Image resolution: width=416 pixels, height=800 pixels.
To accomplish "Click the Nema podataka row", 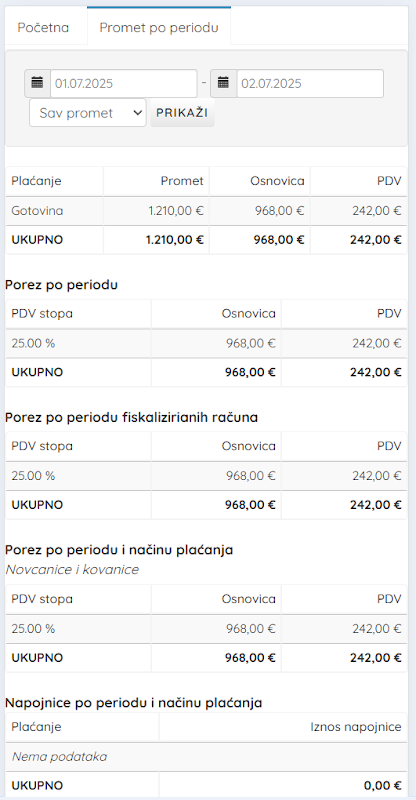I will point(206,757).
